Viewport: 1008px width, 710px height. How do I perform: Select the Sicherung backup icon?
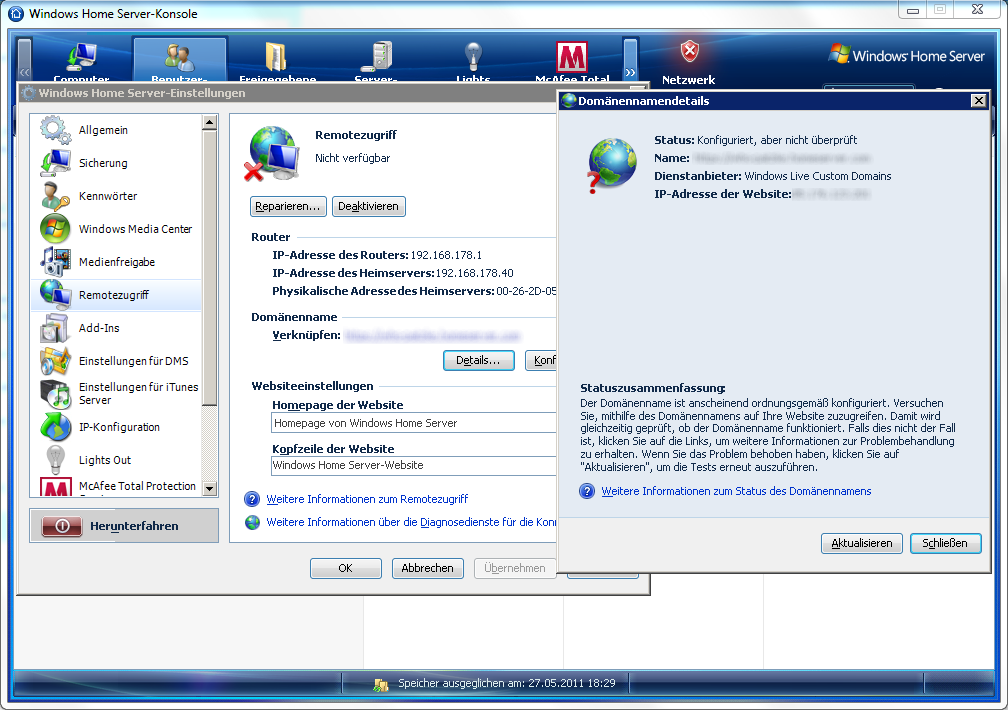click(x=55, y=163)
